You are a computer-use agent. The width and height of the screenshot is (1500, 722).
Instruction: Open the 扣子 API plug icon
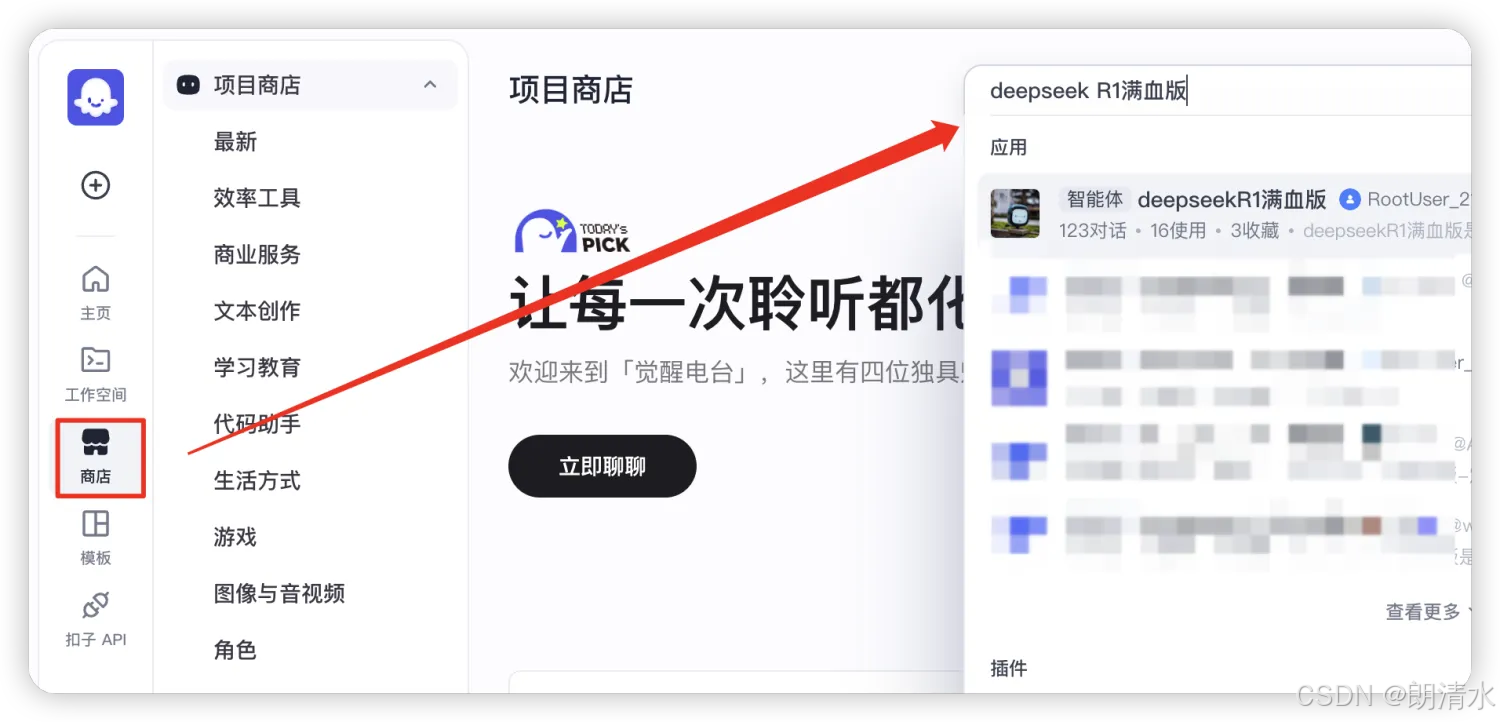[x=96, y=605]
